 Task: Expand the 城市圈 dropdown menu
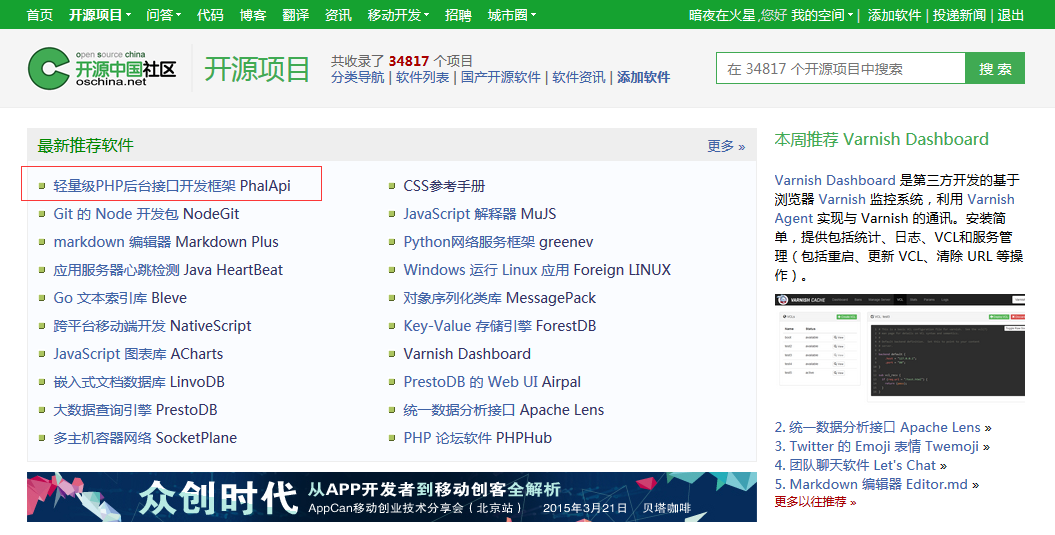512,15
